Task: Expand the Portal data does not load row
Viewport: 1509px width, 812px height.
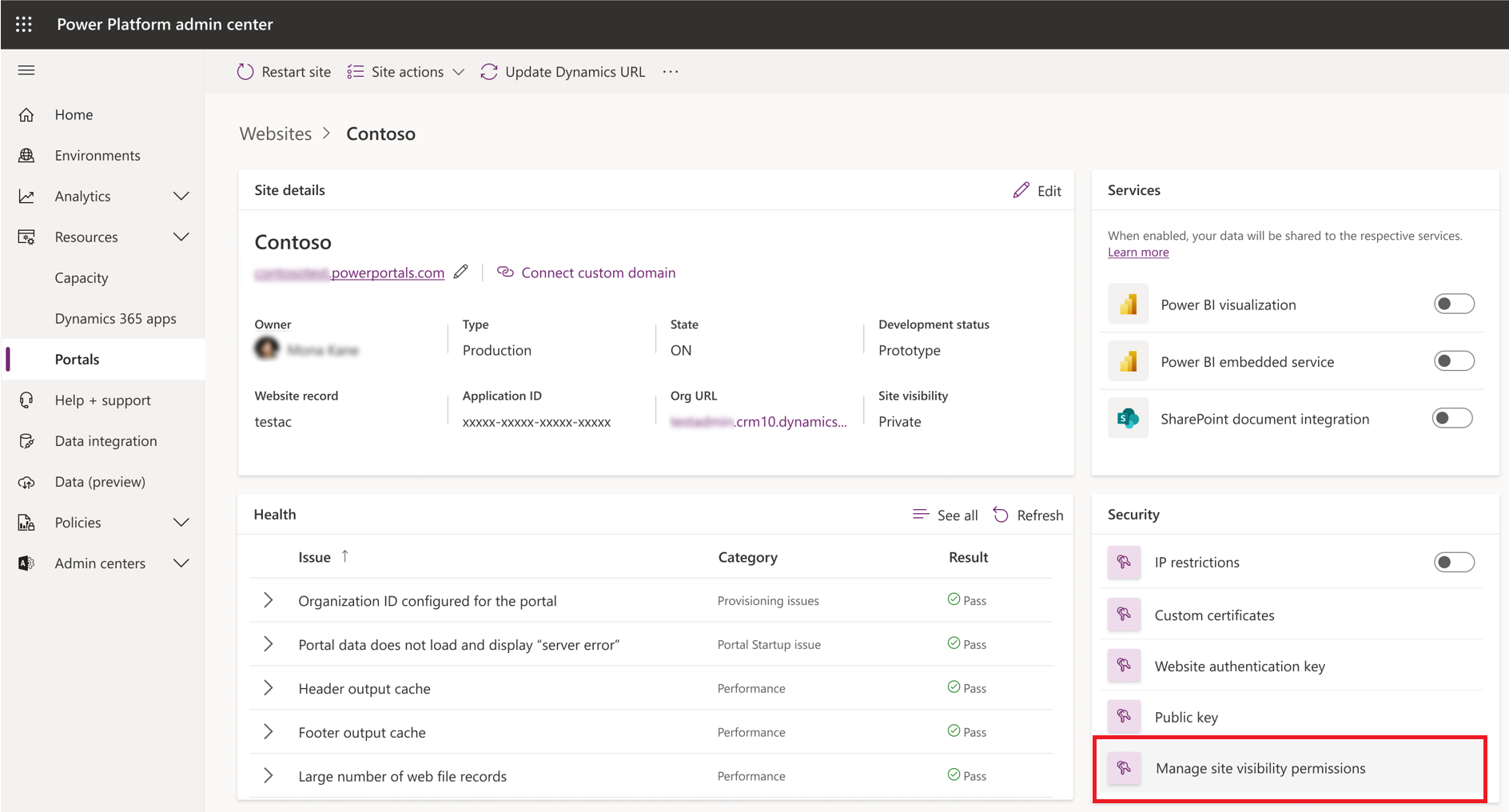Action: click(x=269, y=644)
